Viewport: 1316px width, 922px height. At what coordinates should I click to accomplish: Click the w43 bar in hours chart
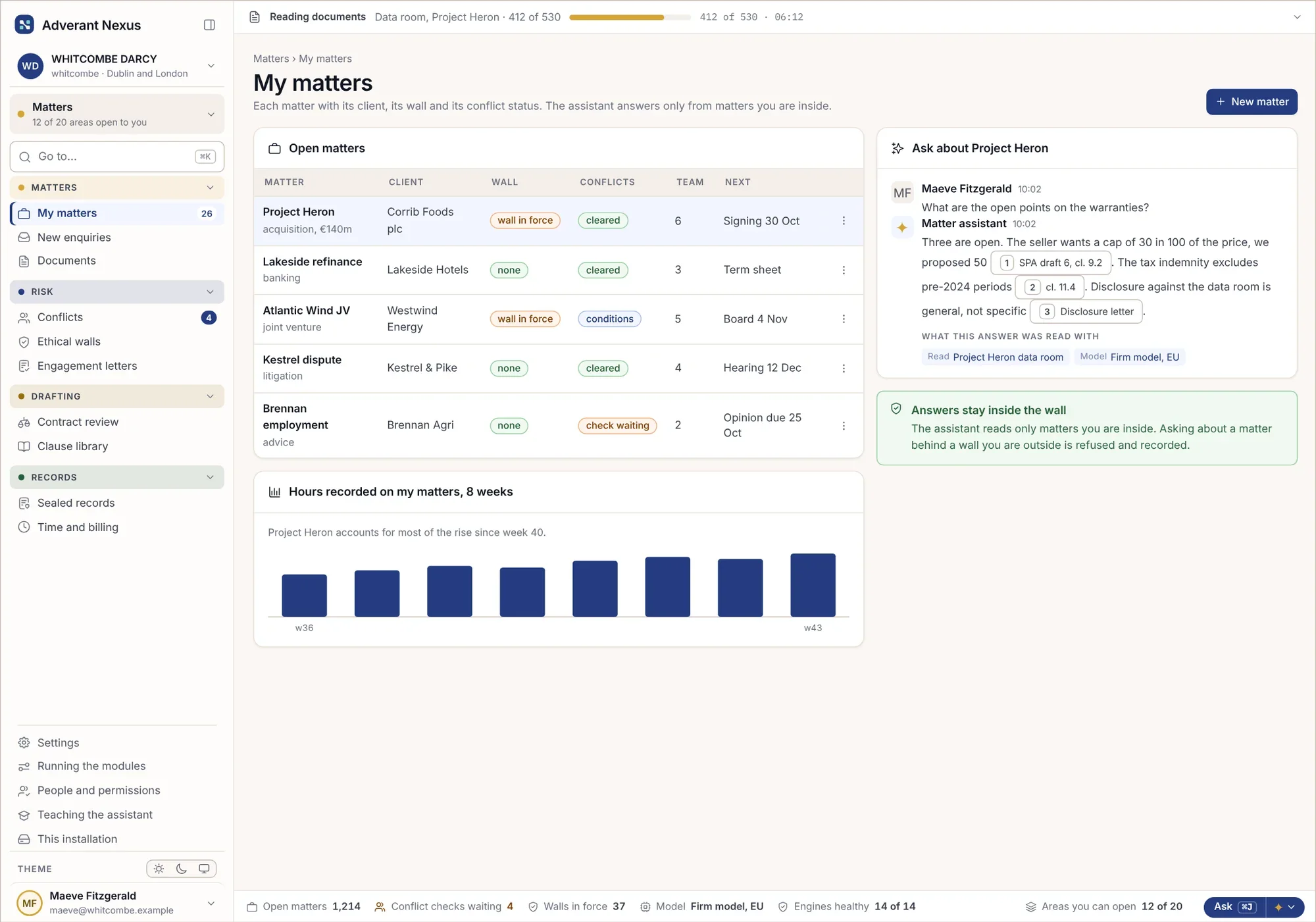coord(813,585)
